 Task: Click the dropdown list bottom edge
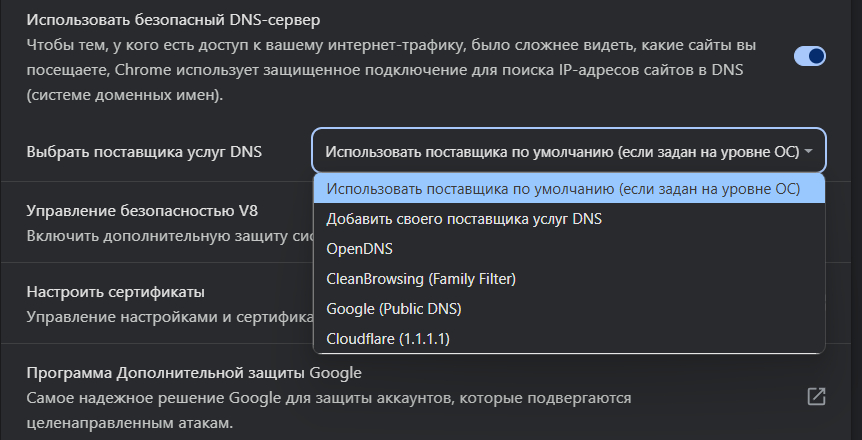(x=569, y=352)
